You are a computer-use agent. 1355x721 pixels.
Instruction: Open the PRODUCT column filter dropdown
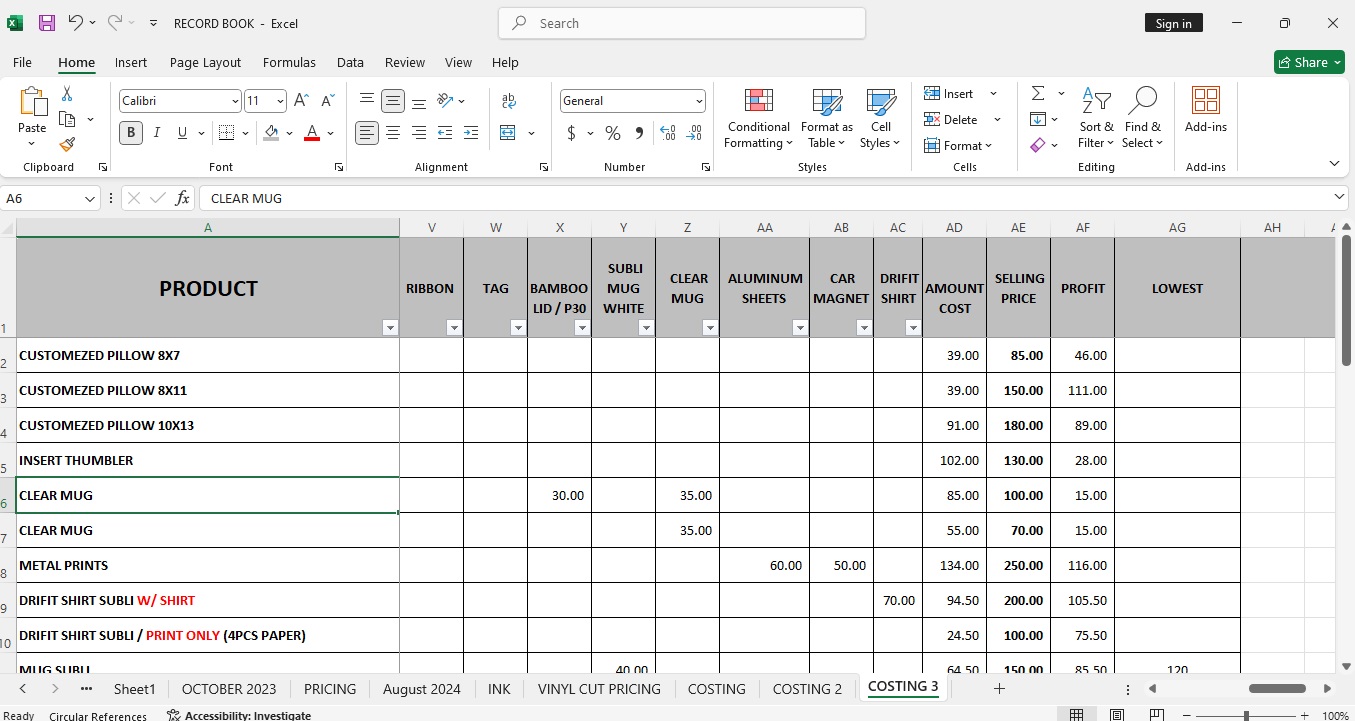(x=390, y=328)
